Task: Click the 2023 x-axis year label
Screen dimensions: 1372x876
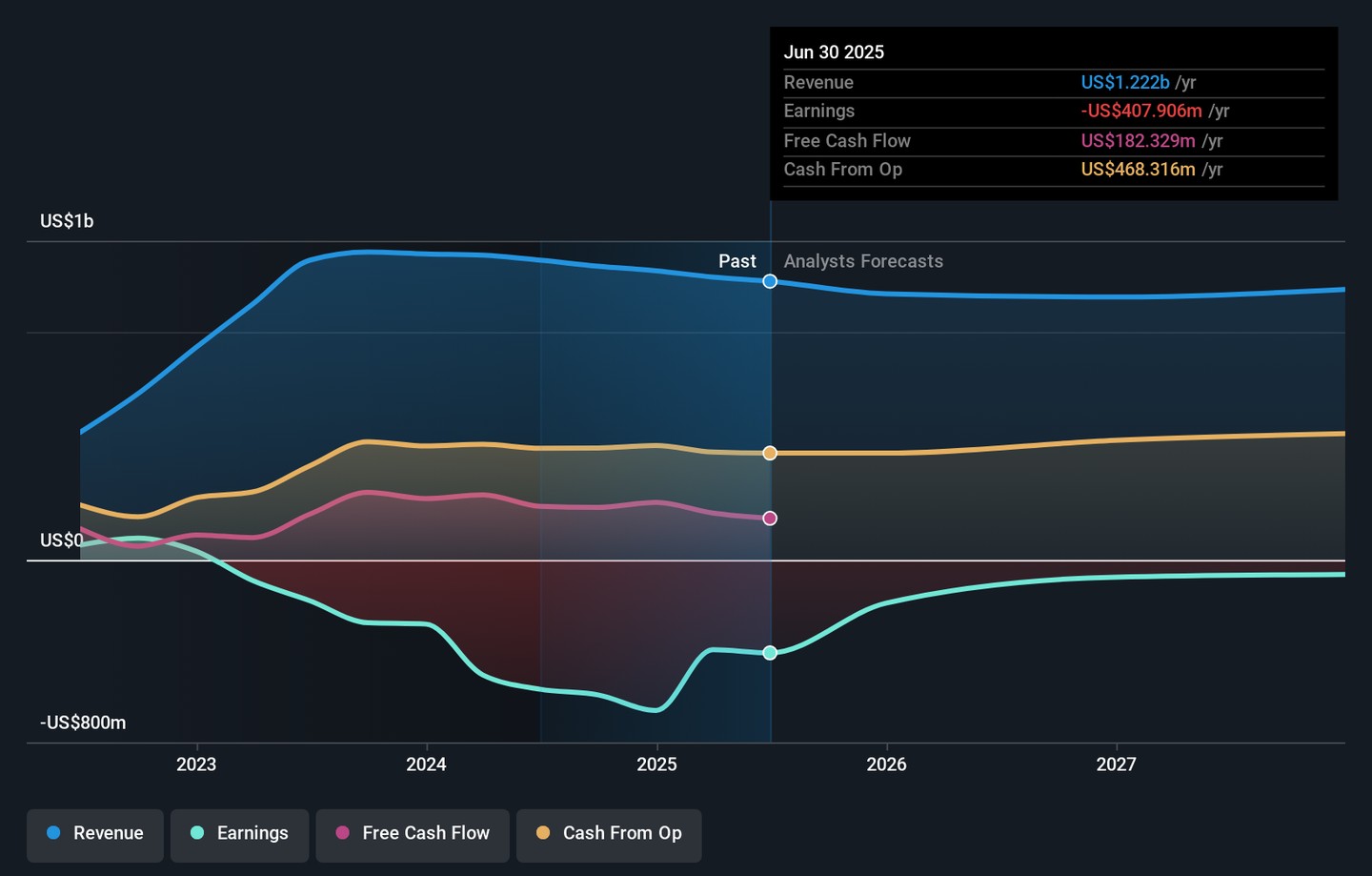Action: [196, 764]
